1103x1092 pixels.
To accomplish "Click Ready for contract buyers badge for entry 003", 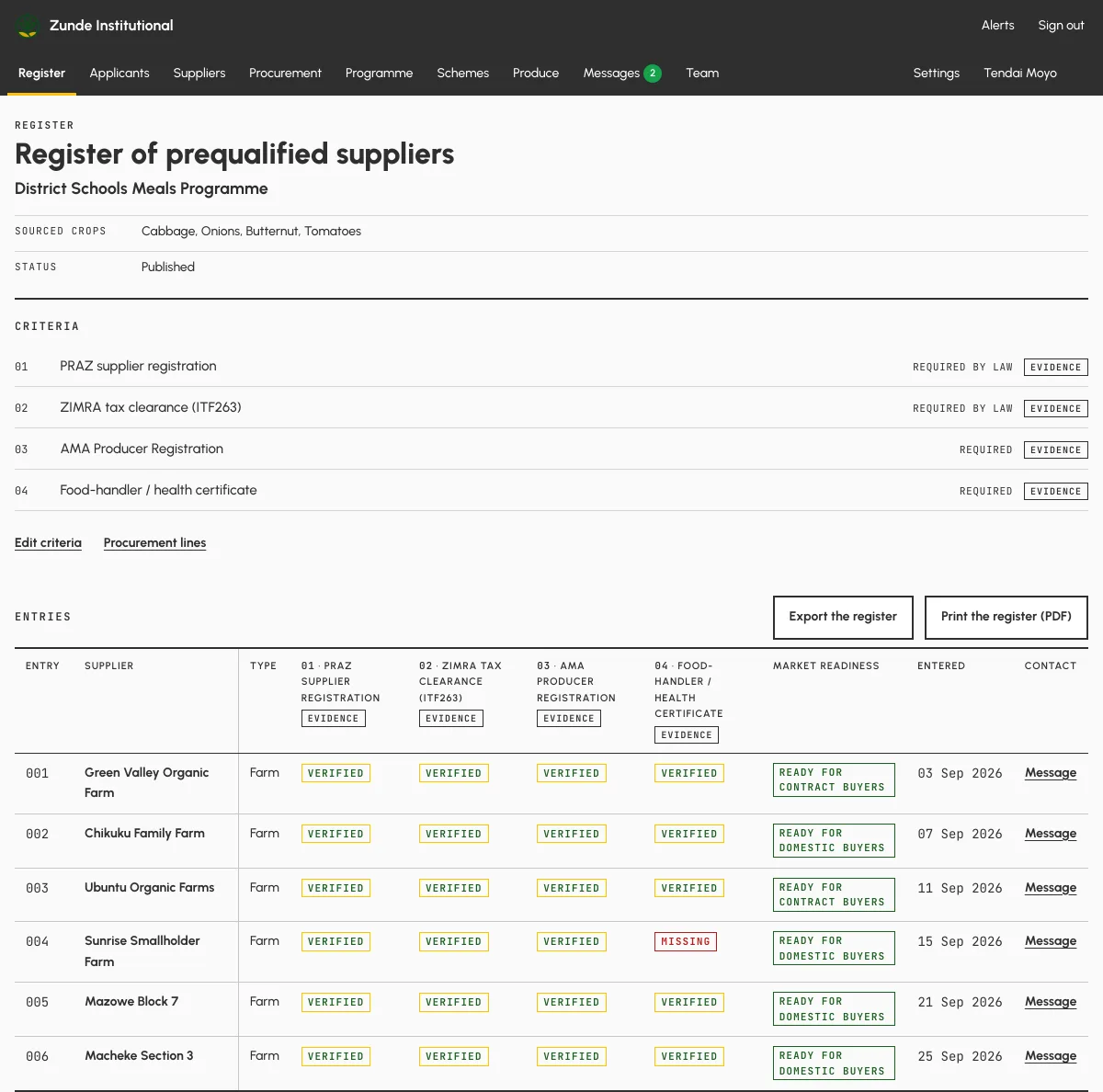I will pos(834,895).
